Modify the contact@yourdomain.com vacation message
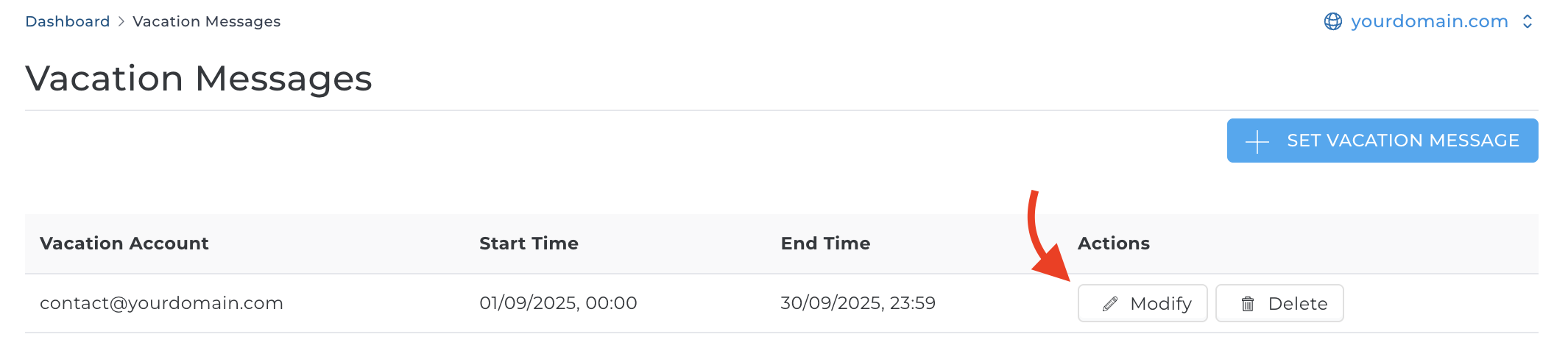This screenshot has width=1568, height=362. coord(1143,303)
